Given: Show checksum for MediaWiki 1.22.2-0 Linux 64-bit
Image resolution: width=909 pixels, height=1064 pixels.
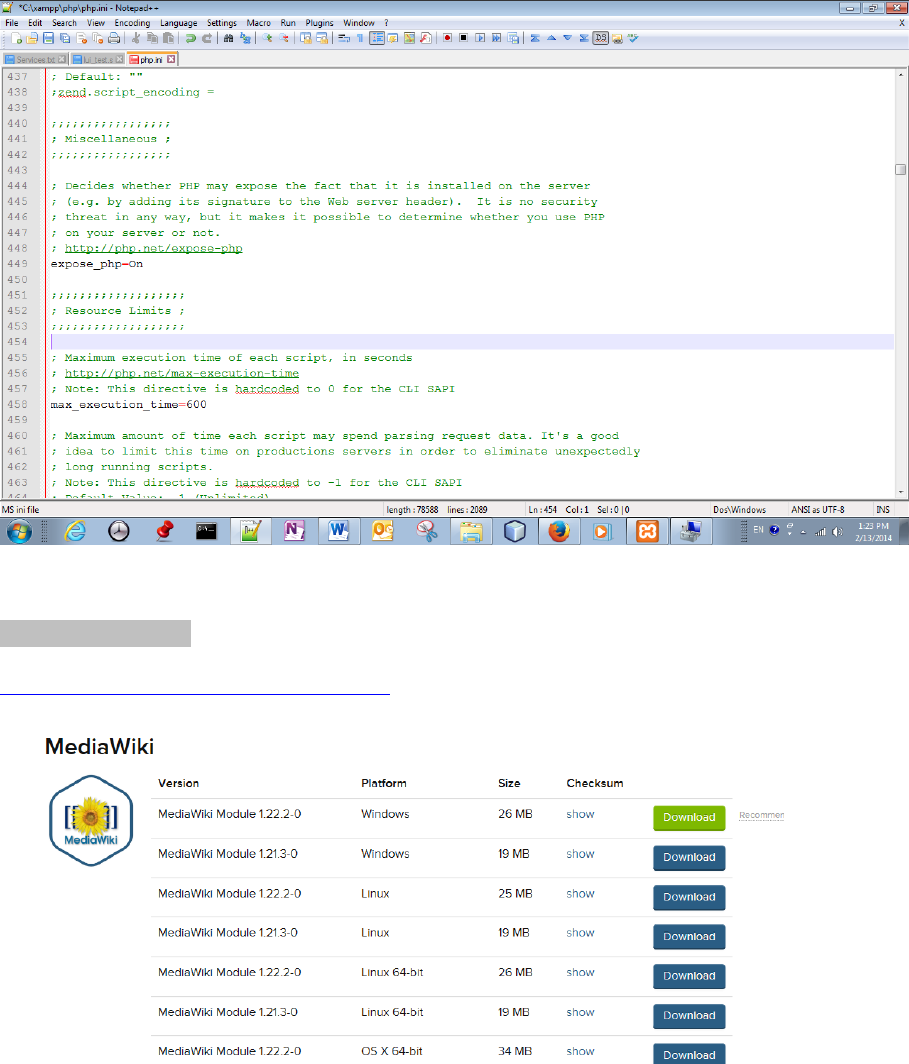Looking at the screenshot, I should [581, 972].
